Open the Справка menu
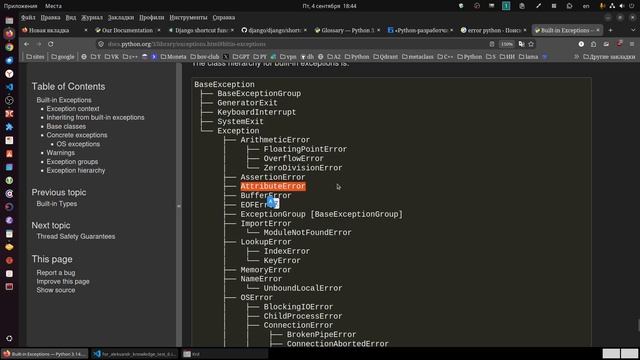The height and width of the screenshot is (360, 640). (x=224, y=18)
